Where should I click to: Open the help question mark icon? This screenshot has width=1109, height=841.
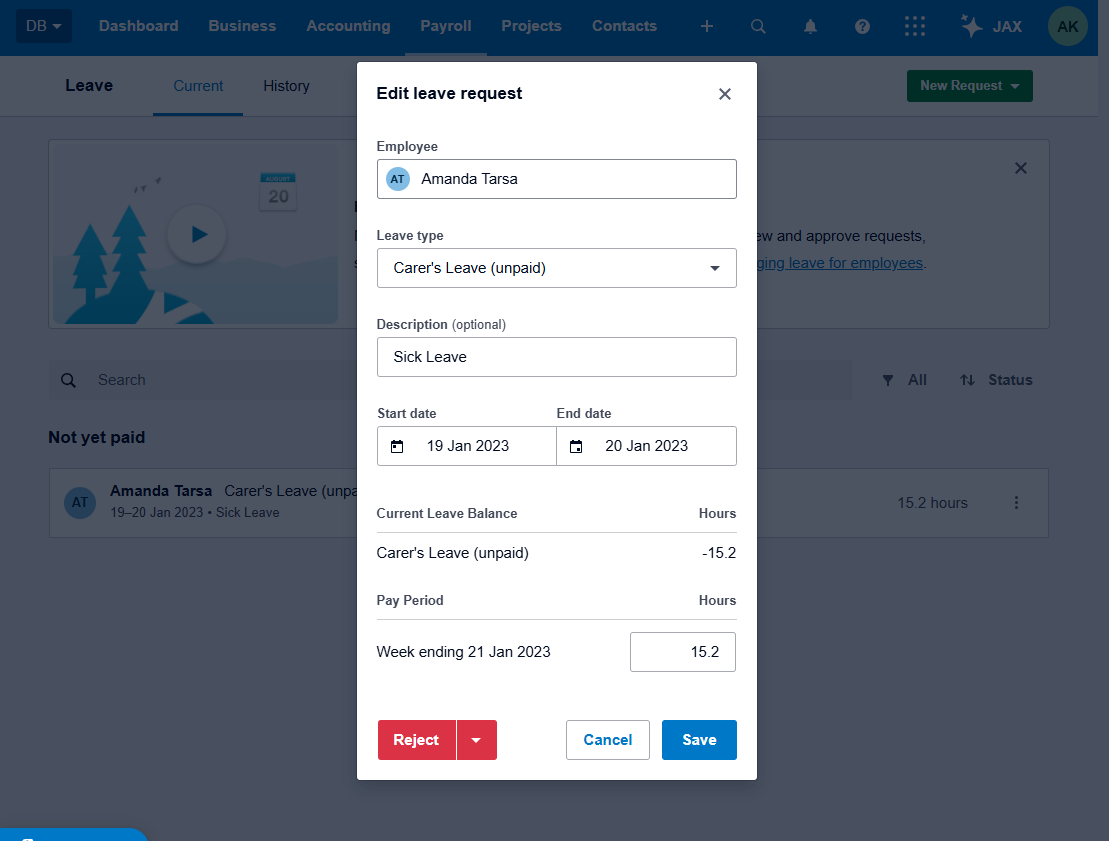point(862,27)
